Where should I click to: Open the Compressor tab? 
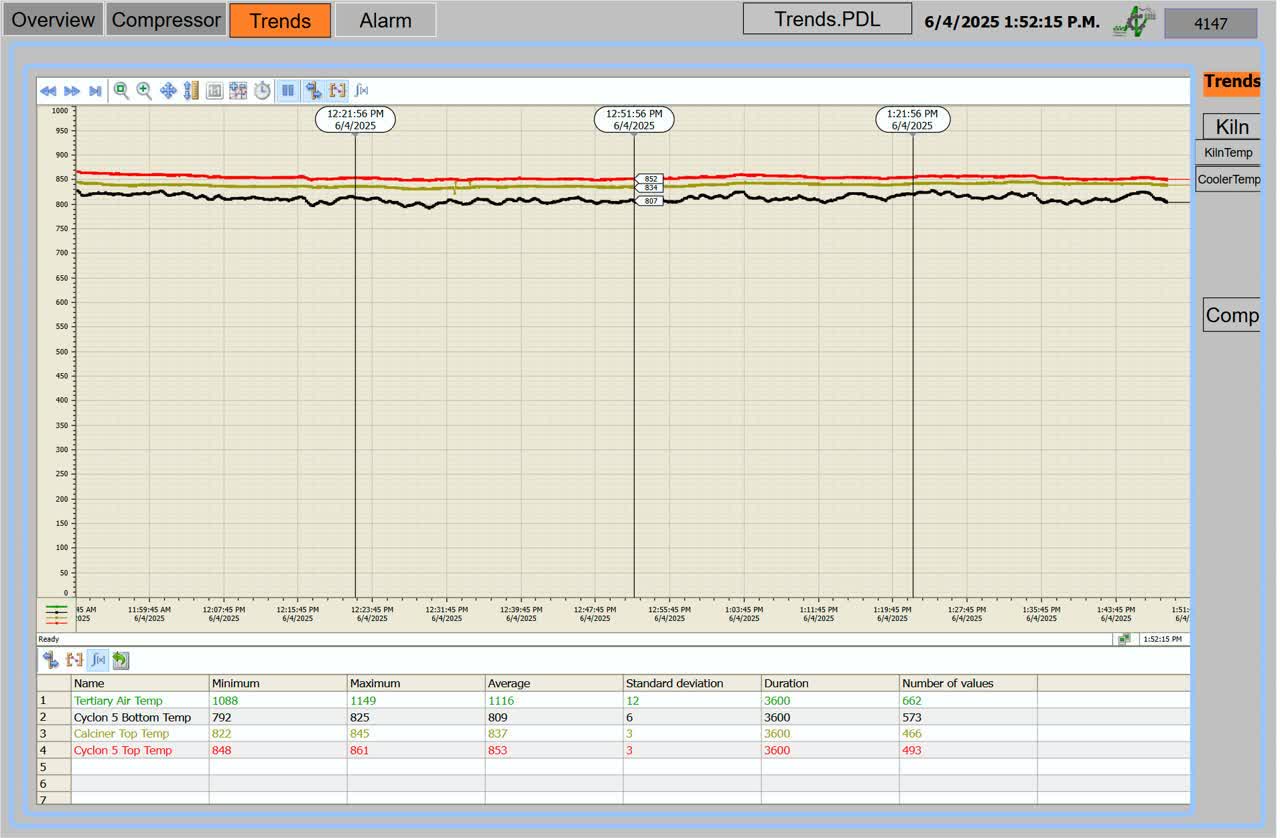pos(166,20)
